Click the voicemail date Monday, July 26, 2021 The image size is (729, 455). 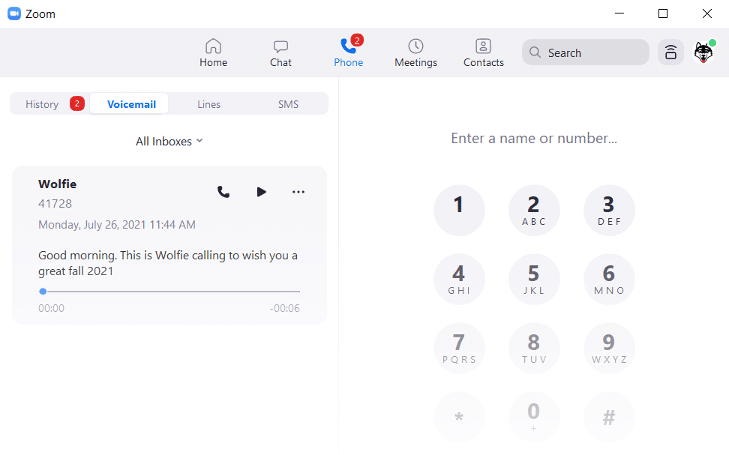pyautogui.click(x=117, y=225)
